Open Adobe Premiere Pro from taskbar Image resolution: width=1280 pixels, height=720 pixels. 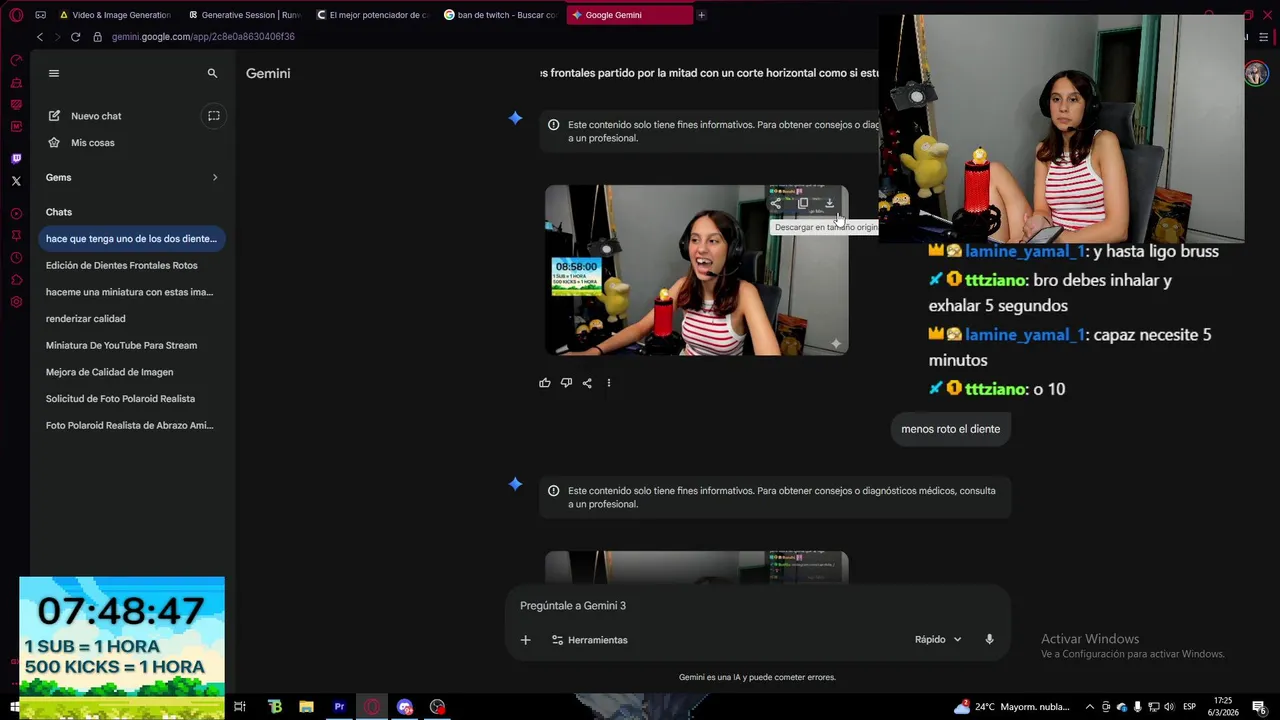tap(339, 707)
